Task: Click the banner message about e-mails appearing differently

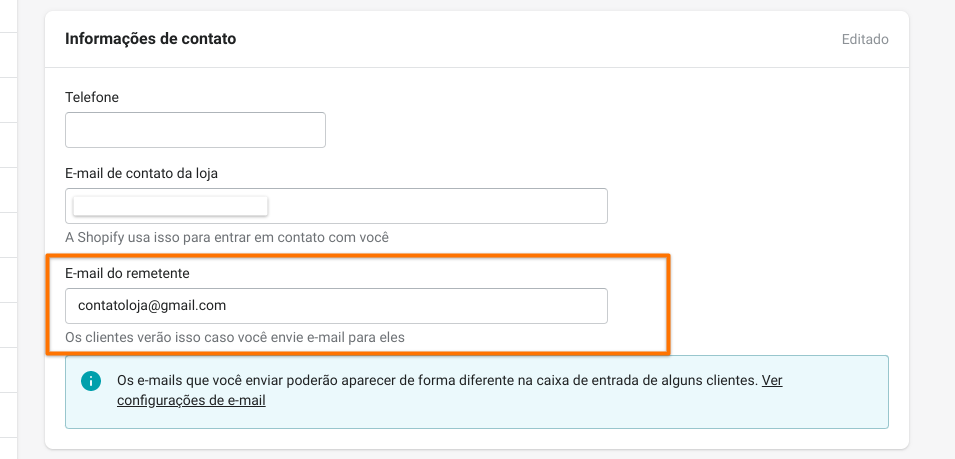Action: click(x=437, y=381)
